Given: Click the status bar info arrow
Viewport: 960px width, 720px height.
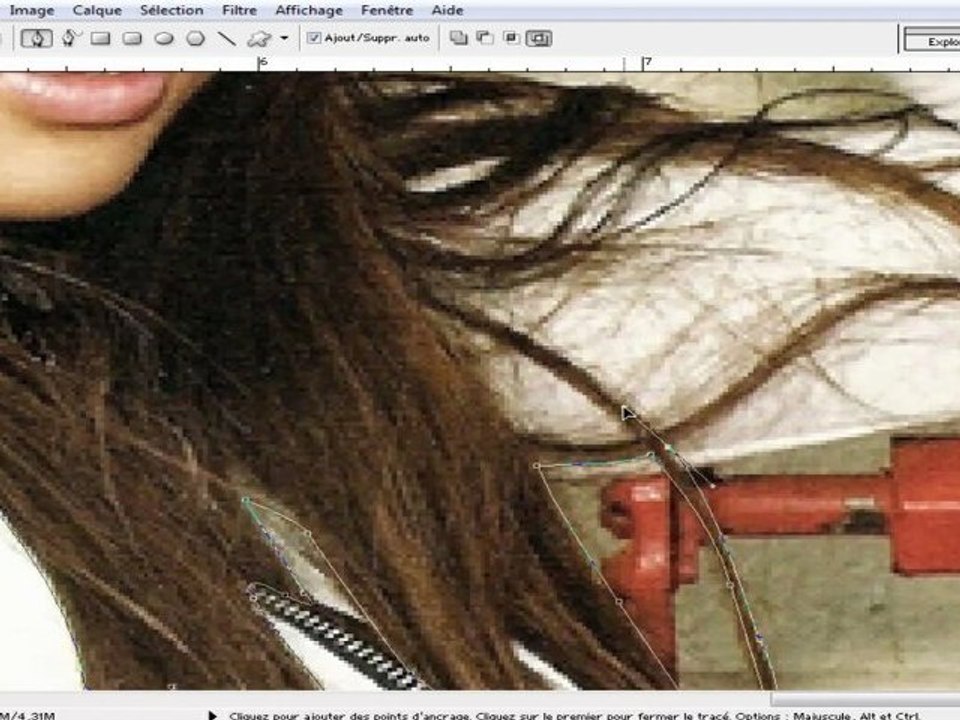Looking at the screenshot, I should pyautogui.click(x=212, y=714).
